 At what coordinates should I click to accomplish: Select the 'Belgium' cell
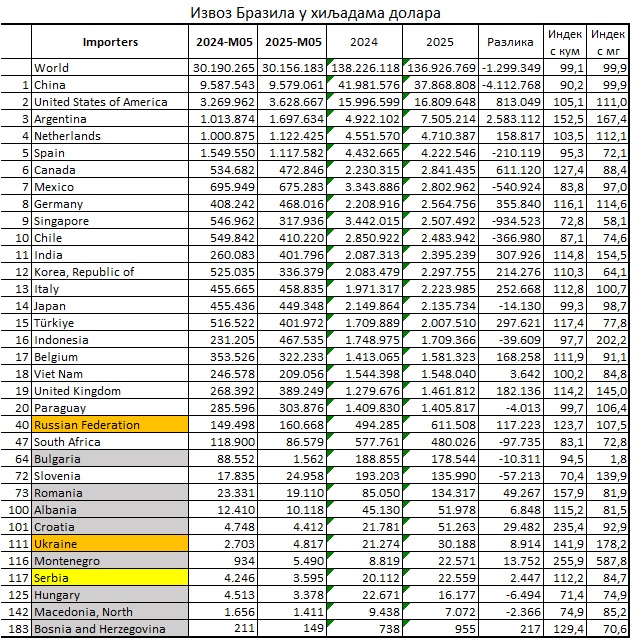click(110, 357)
